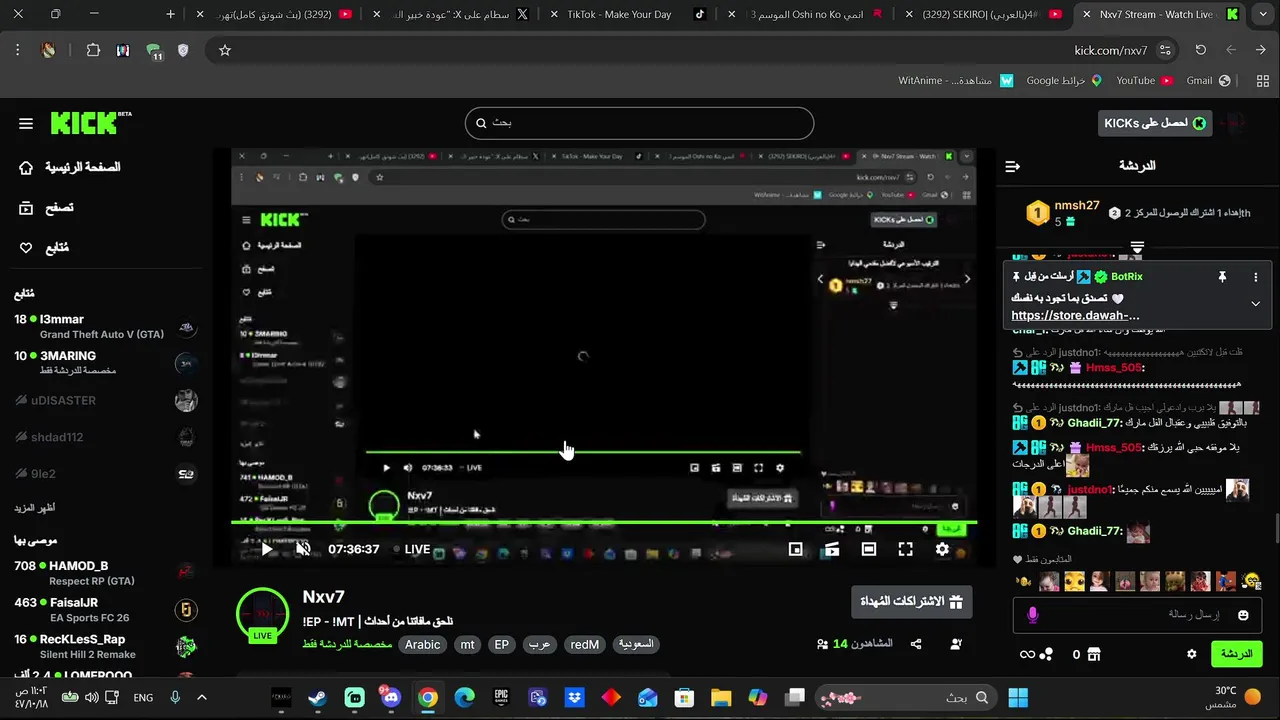Collapse the chat panel icon
The image size is (1280, 720).
[1013, 166]
